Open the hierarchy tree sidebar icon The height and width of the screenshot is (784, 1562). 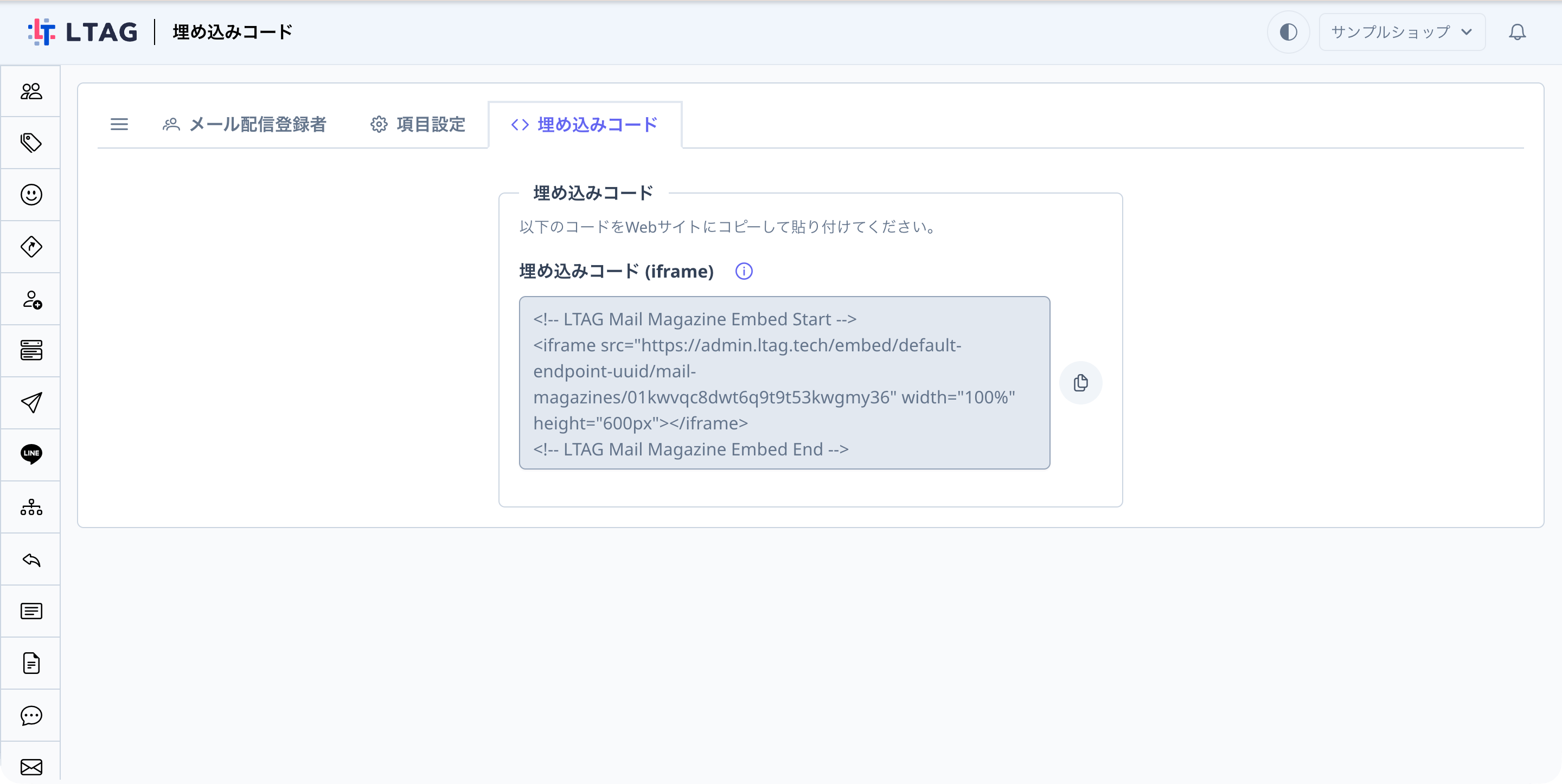coord(31,507)
